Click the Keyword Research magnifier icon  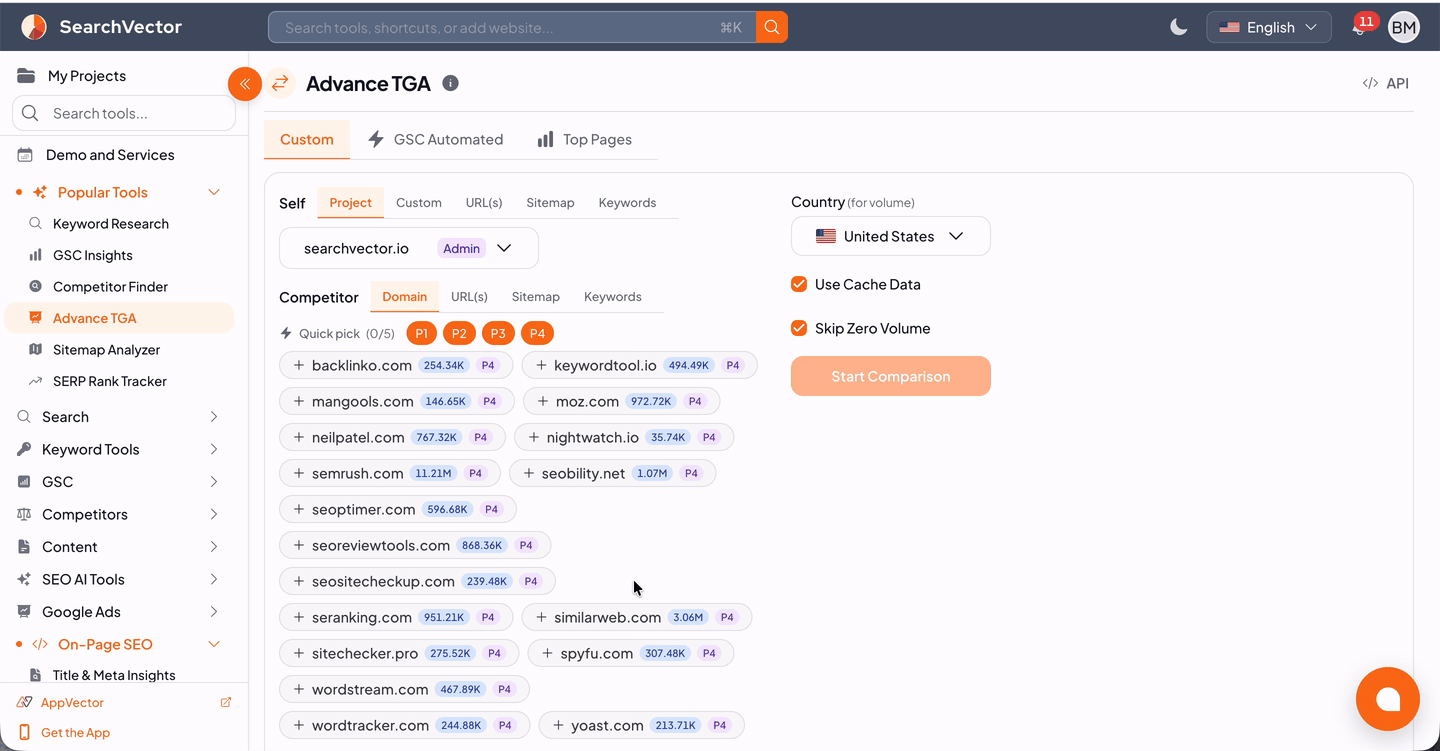pyautogui.click(x=36, y=224)
